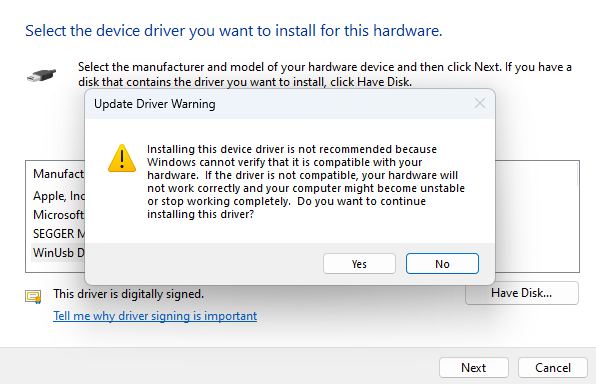Click the USB connector hardware icon
The height and width of the screenshot is (384, 596).
click(x=41, y=75)
